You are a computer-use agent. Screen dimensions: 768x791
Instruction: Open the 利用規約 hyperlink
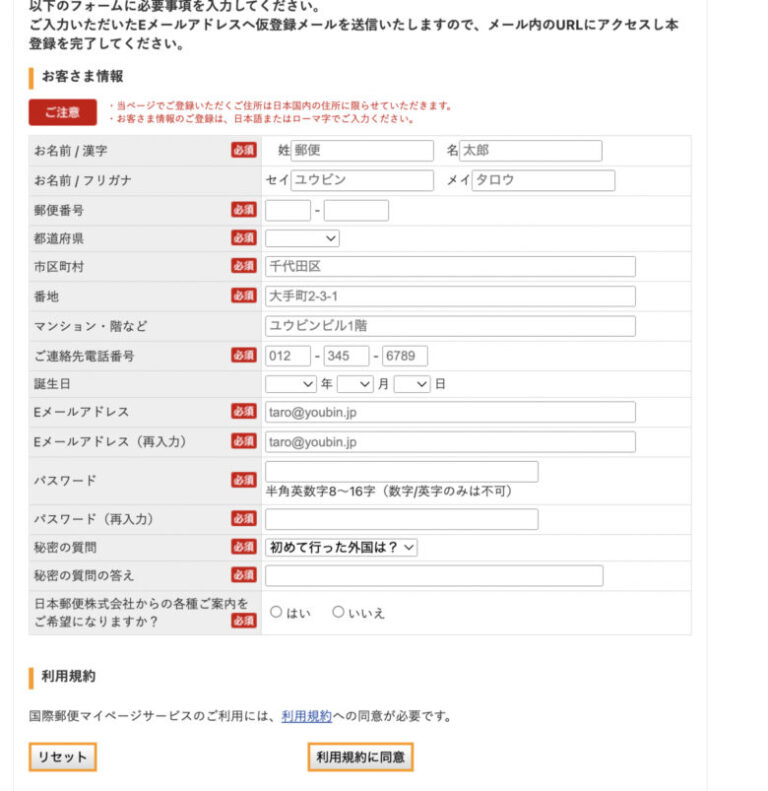click(x=306, y=716)
